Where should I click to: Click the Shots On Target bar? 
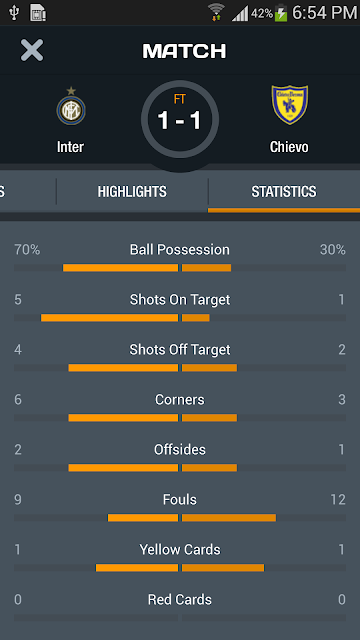coord(180,318)
